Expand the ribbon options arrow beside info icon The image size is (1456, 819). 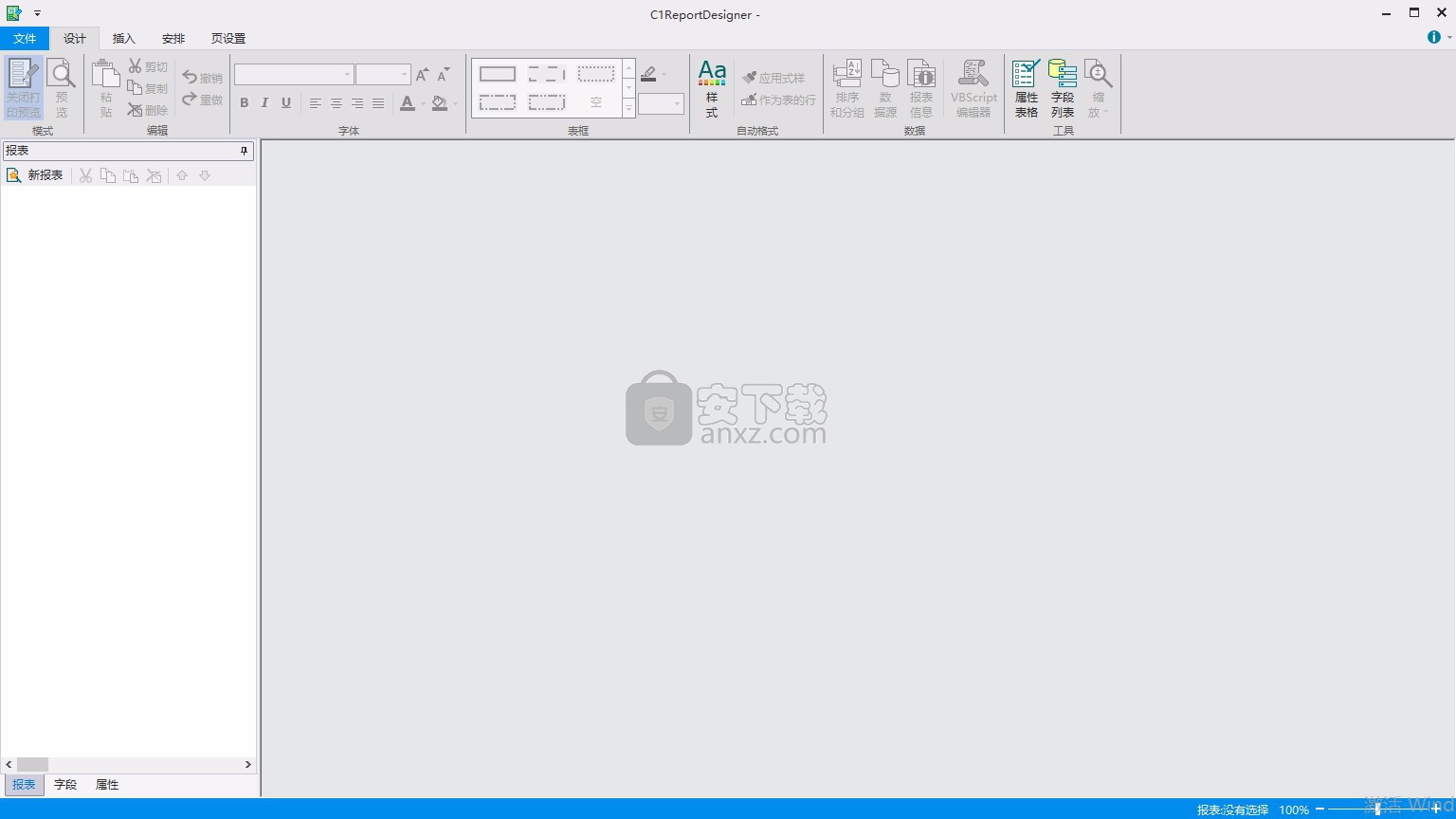pyautogui.click(x=1449, y=38)
